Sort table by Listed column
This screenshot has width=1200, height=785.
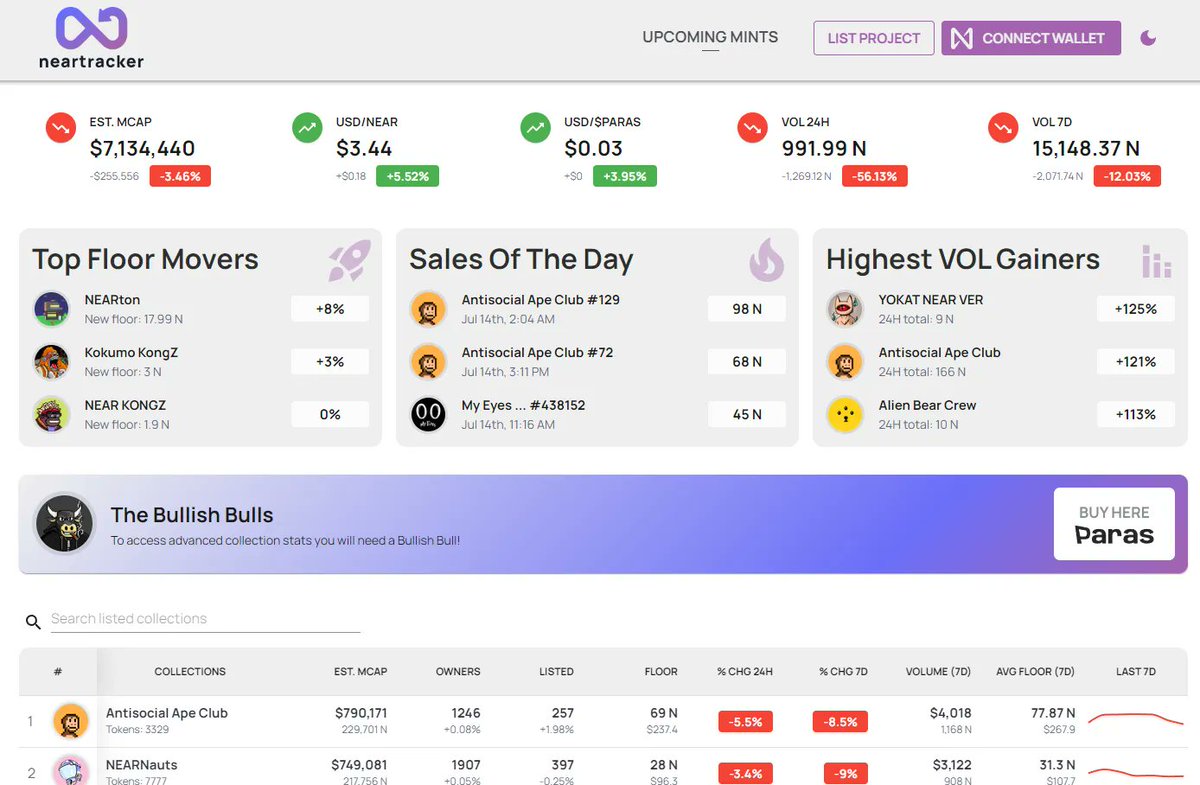[x=556, y=672]
